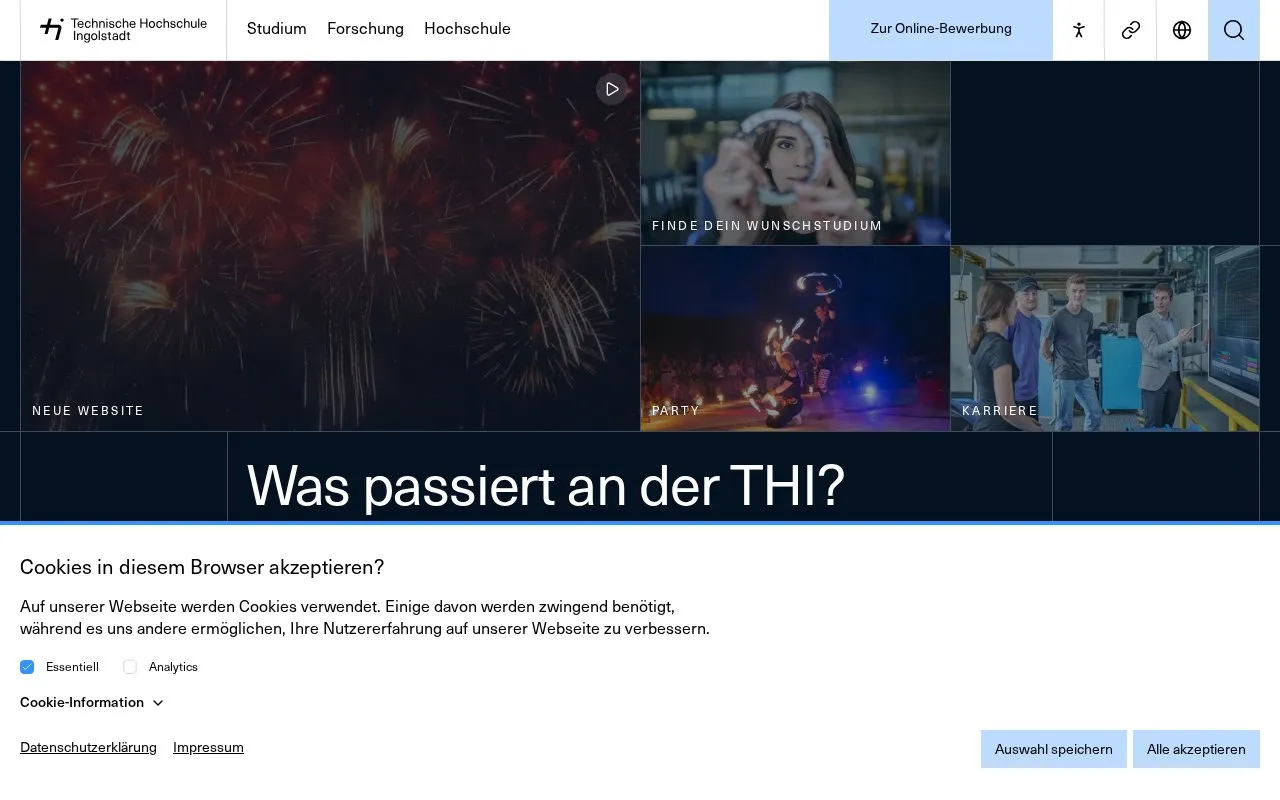Open the Studium menu
1280x800 pixels.
pos(277,29)
